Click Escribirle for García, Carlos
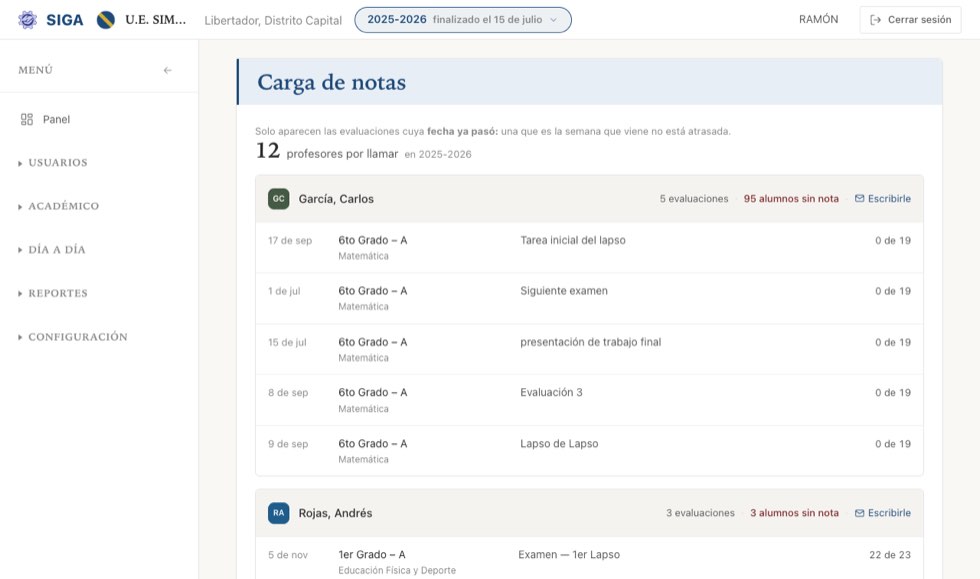Image resolution: width=980 pixels, height=579 pixels. [x=882, y=199]
